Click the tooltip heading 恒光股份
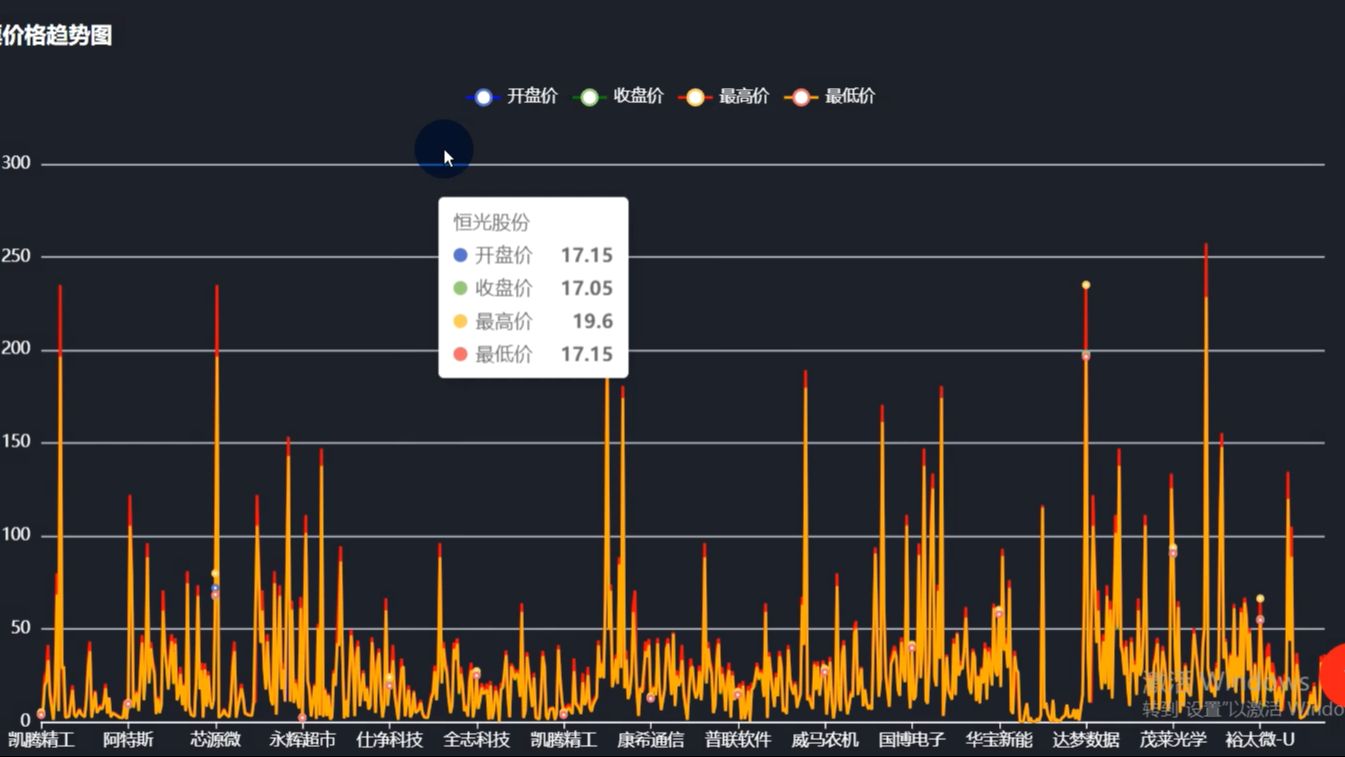 click(x=491, y=223)
